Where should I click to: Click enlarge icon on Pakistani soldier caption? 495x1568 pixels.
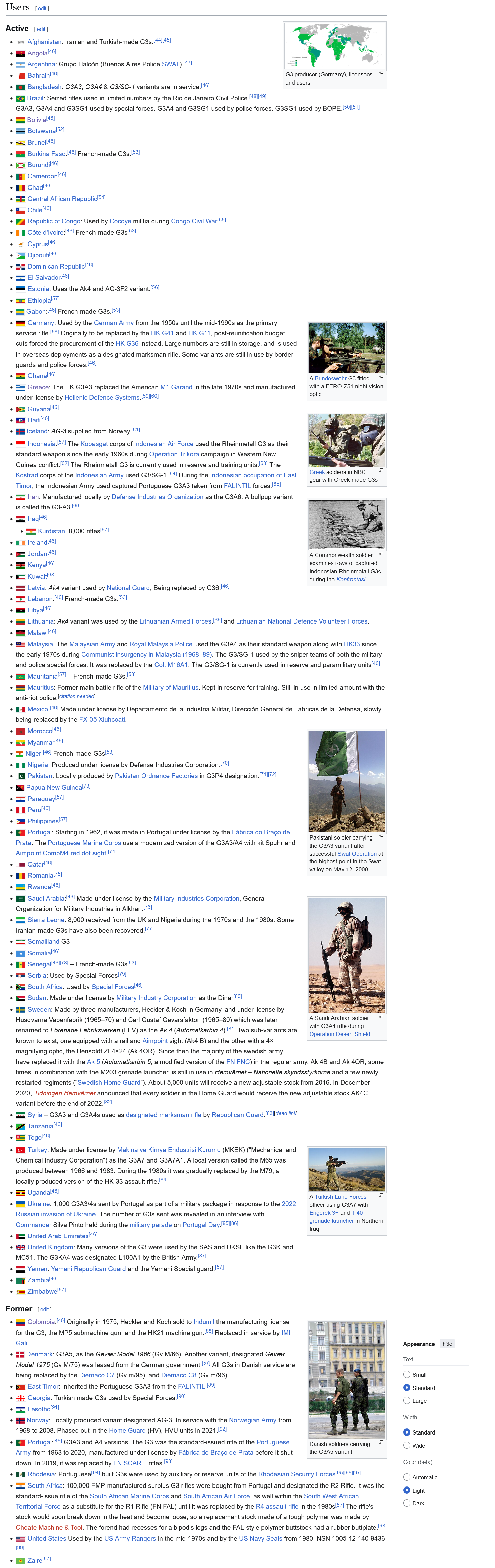[381, 836]
